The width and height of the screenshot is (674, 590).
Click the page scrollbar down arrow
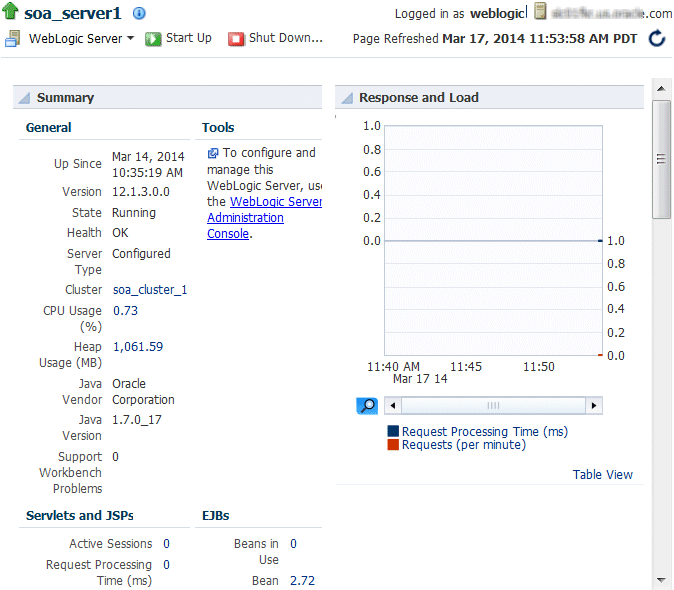click(661, 580)
